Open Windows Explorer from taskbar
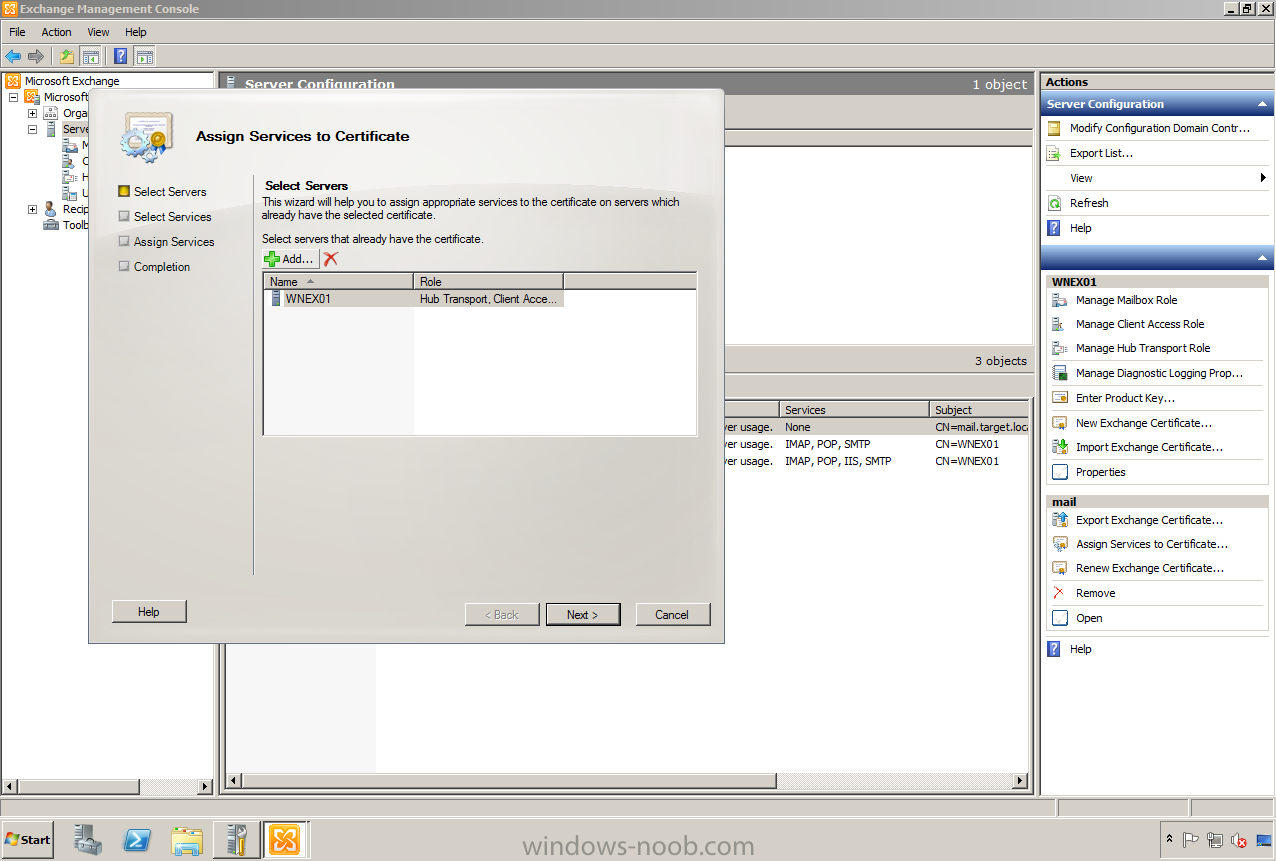Screen dimensions: 1276x861 (187, 839)
